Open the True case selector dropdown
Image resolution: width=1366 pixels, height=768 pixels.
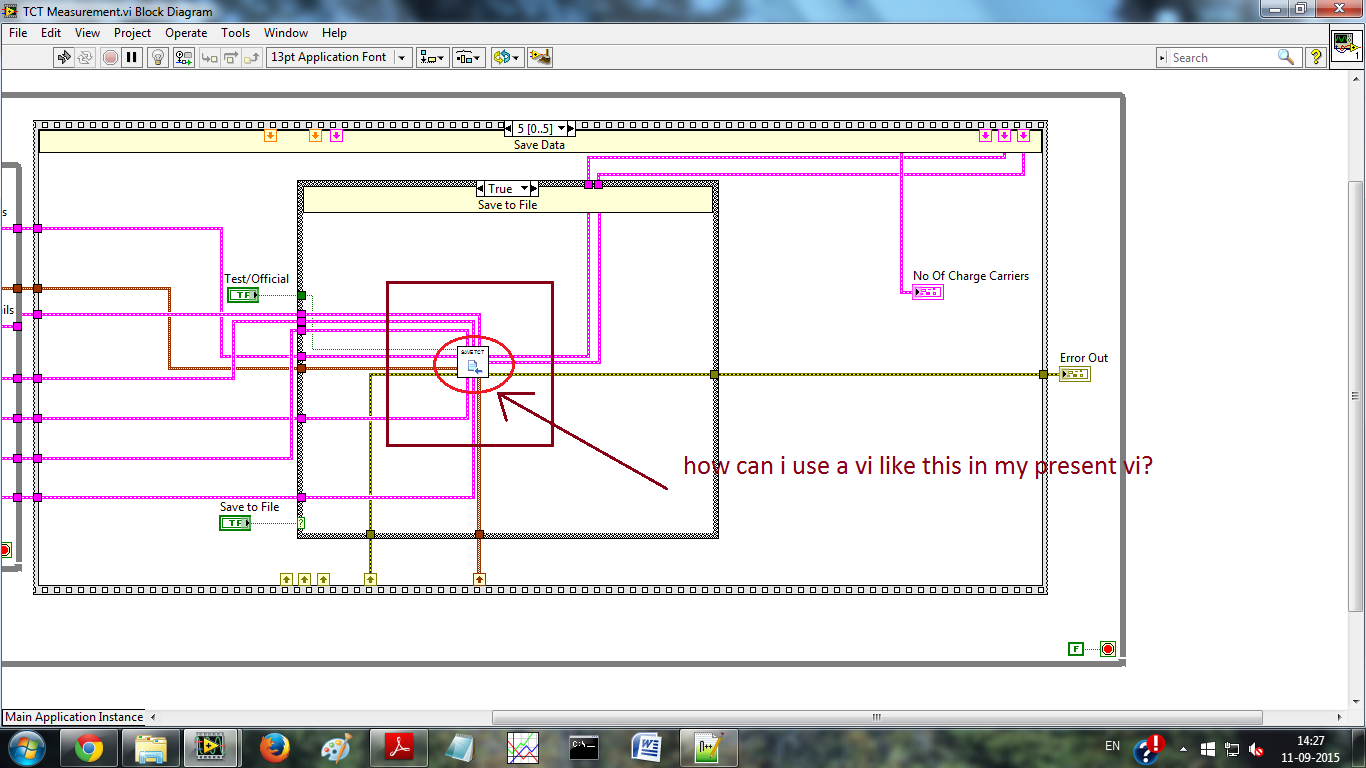(522, 188)
